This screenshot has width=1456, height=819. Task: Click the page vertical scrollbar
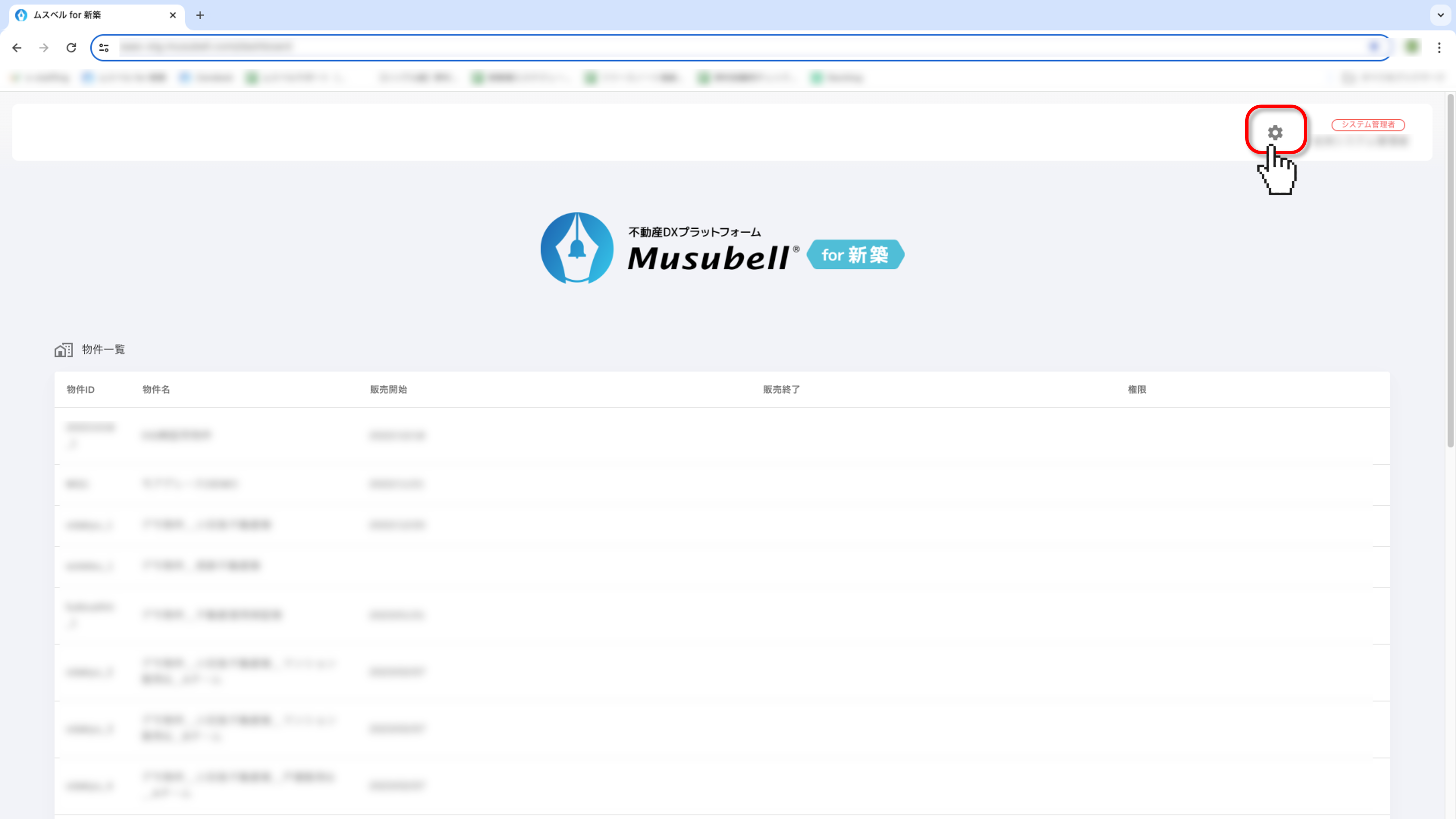coord(1450,271)
